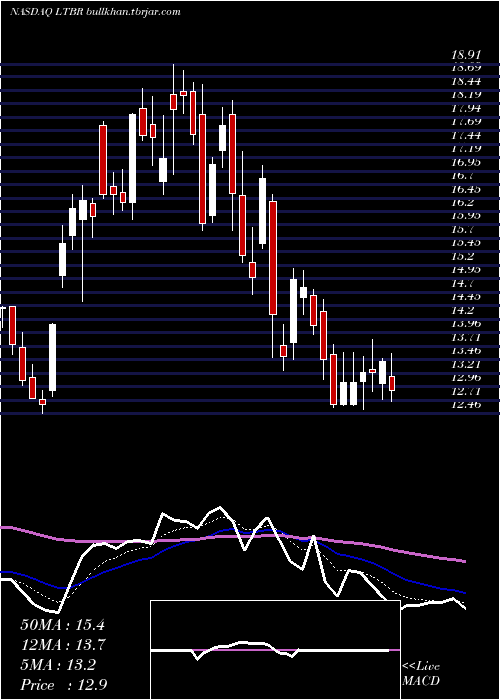Click the 13.96 price axis label

[467, 324]
